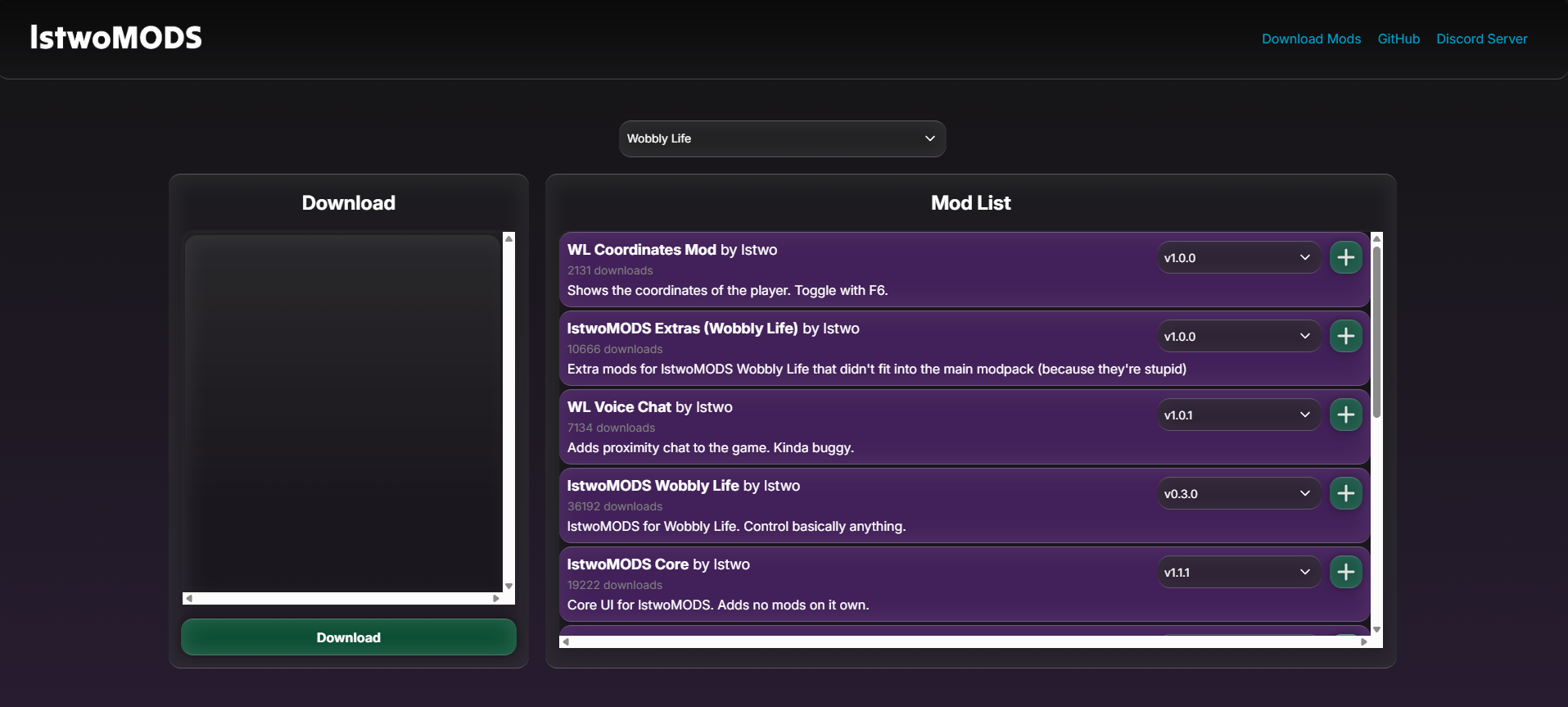
Task: Click the 19222 downloads count
Action: 615,585
